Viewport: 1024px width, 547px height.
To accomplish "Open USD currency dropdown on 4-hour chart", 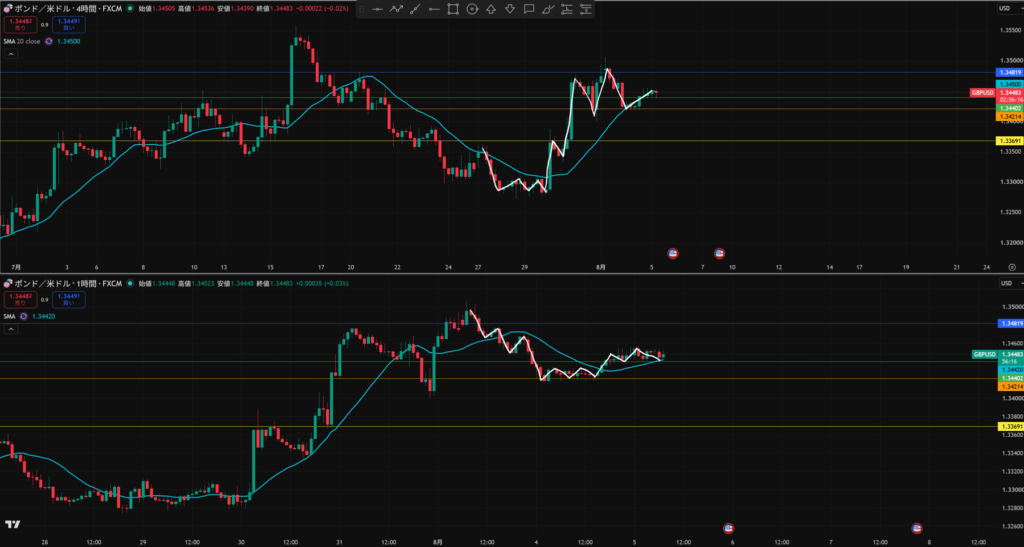I will [1010, 8].
